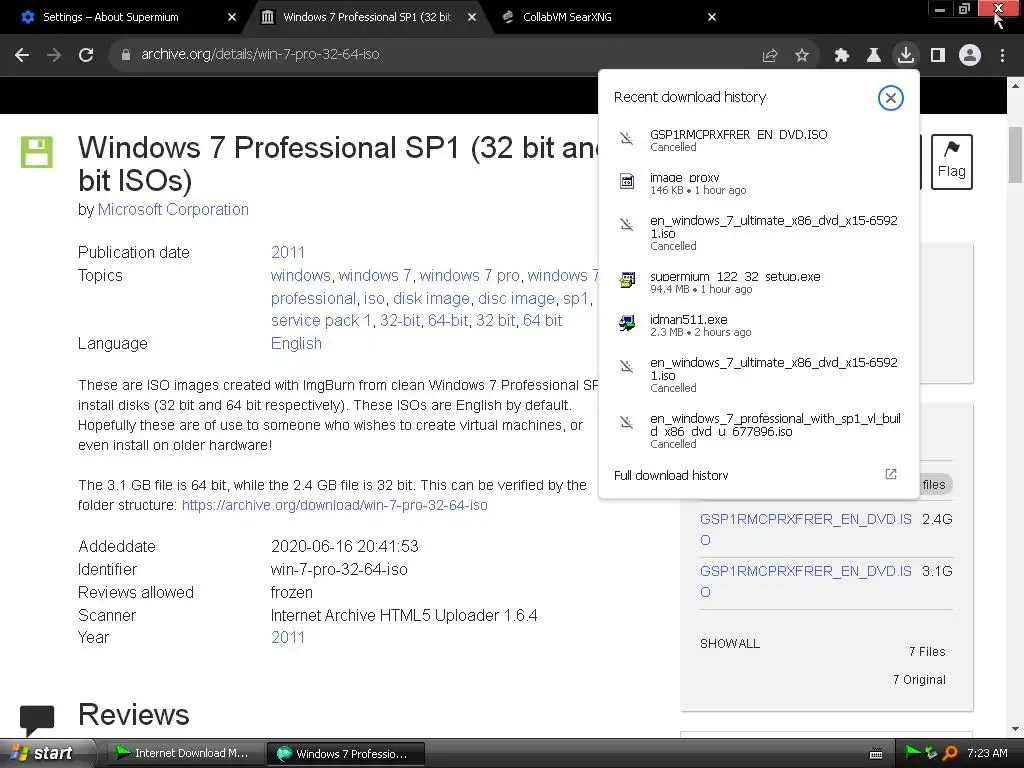Image resolution: width=1024 pixels, height=768 pixels.
Task: Click the on-screen keyboard tray icon
Action: coord(876,754)
